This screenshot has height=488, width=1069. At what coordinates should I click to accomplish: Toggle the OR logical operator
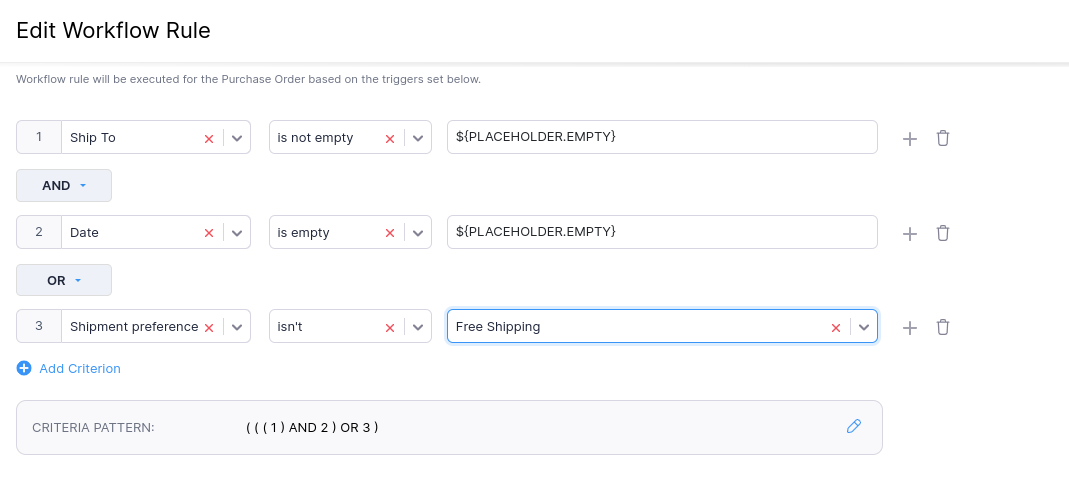pos(64,280)
